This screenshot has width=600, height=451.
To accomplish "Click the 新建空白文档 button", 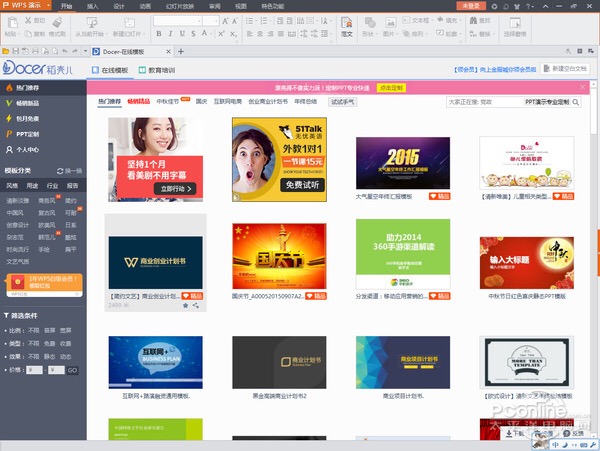I will pos(565,68).
